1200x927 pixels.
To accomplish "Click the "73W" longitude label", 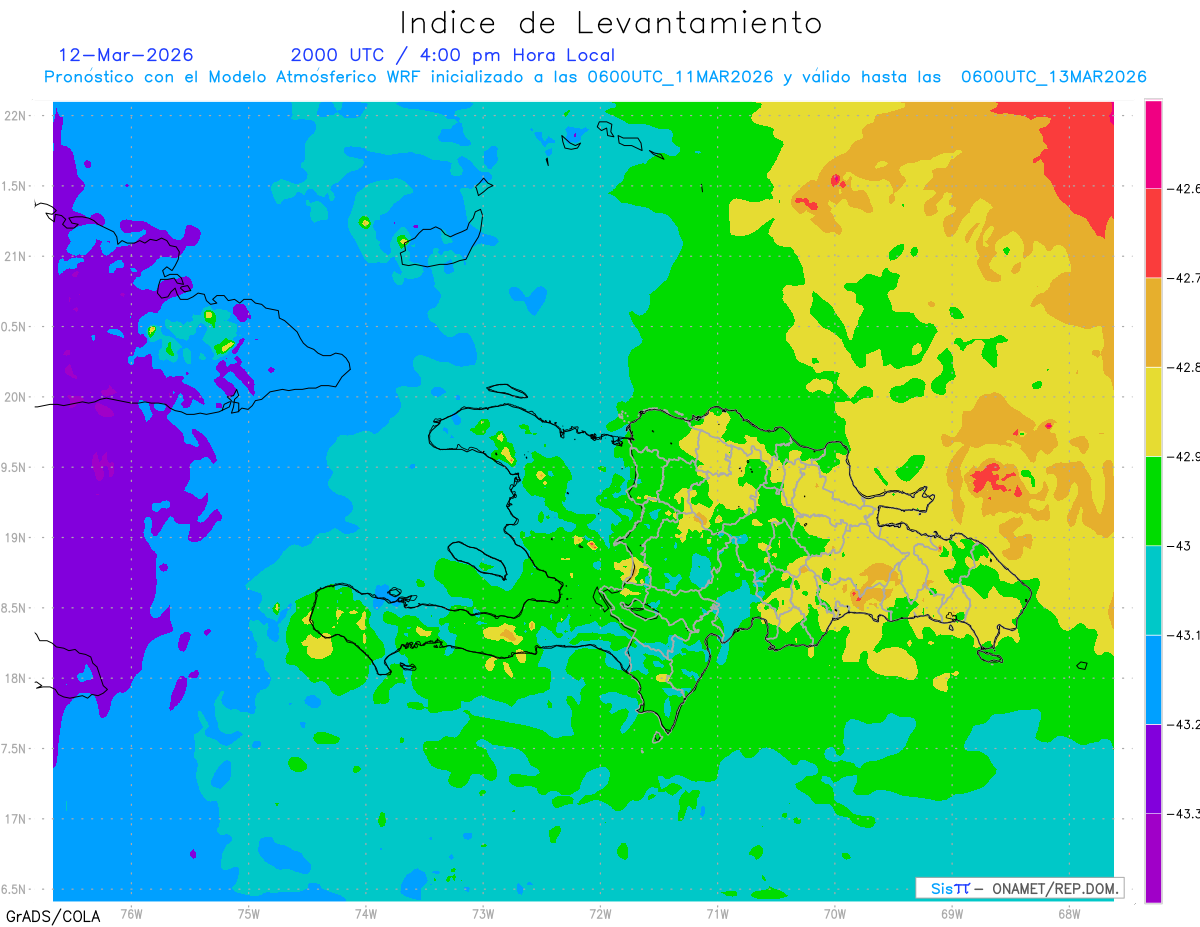I will (483, 913).
